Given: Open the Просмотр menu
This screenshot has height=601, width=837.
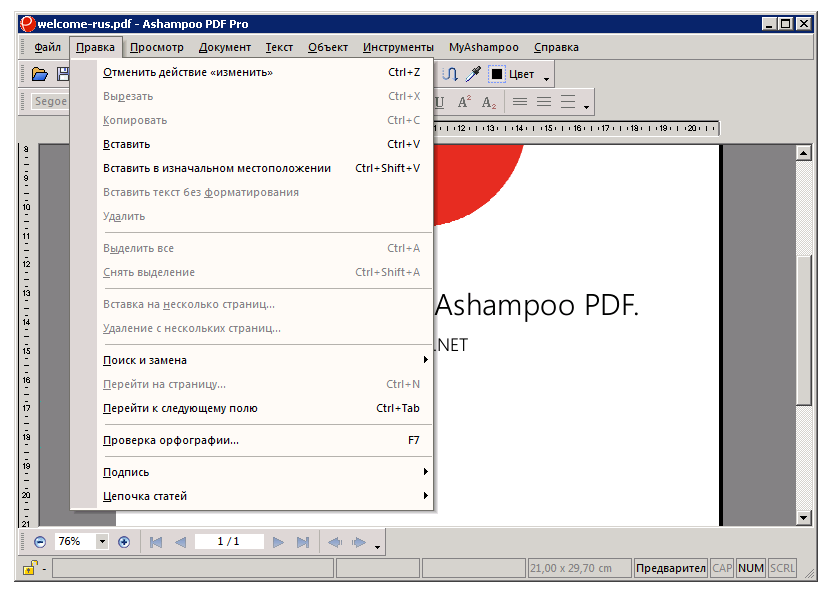Looking at the screenshot, I should click(157, 47).
